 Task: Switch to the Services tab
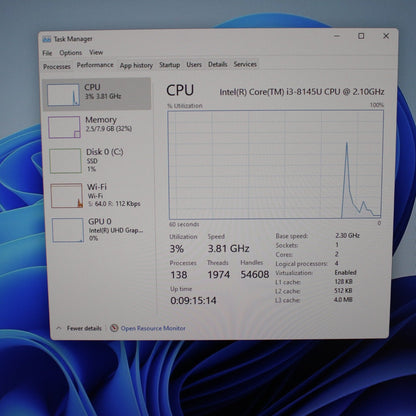coord(245,64)
